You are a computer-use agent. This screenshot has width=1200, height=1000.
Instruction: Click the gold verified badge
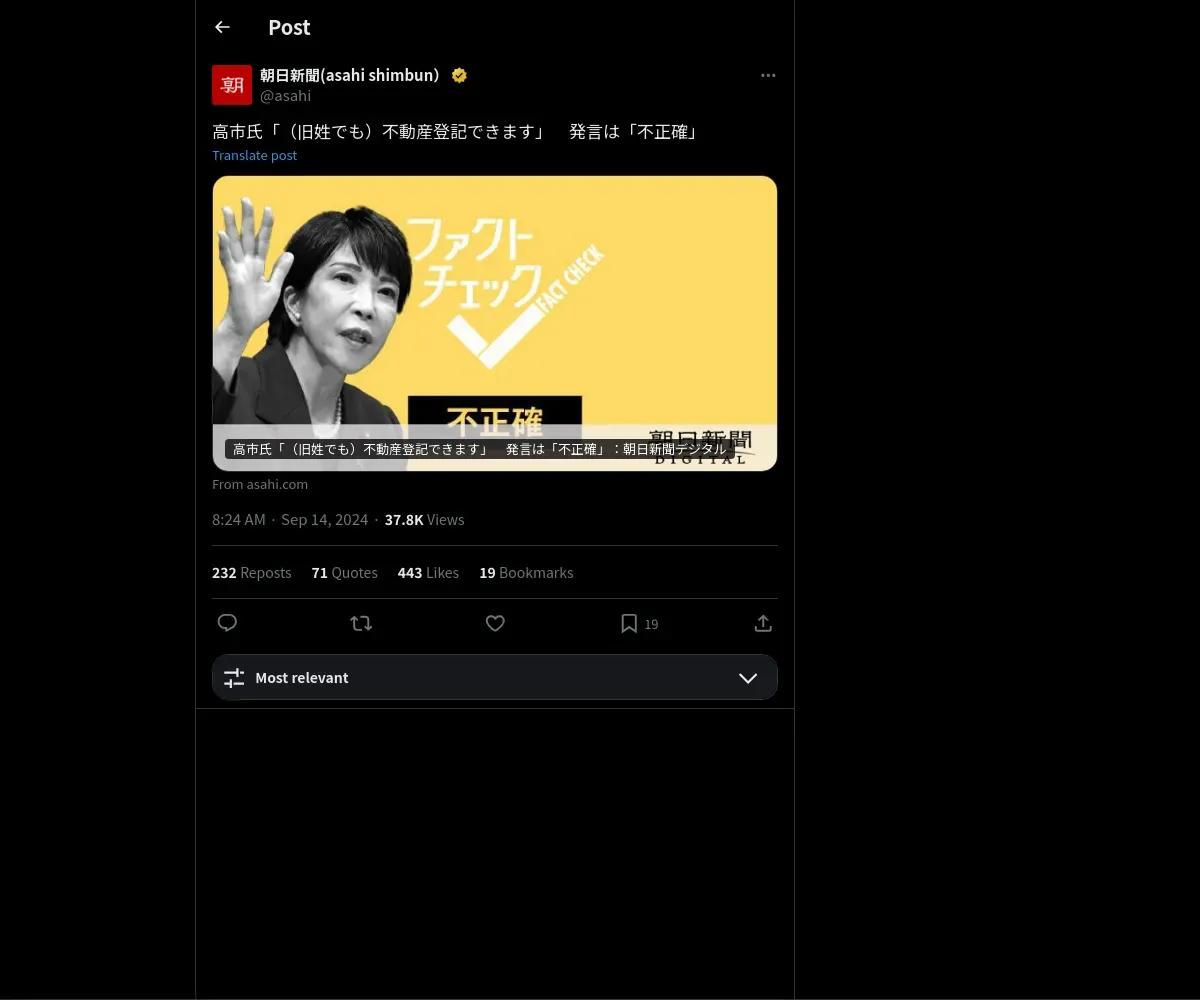(x=459, y=75)
